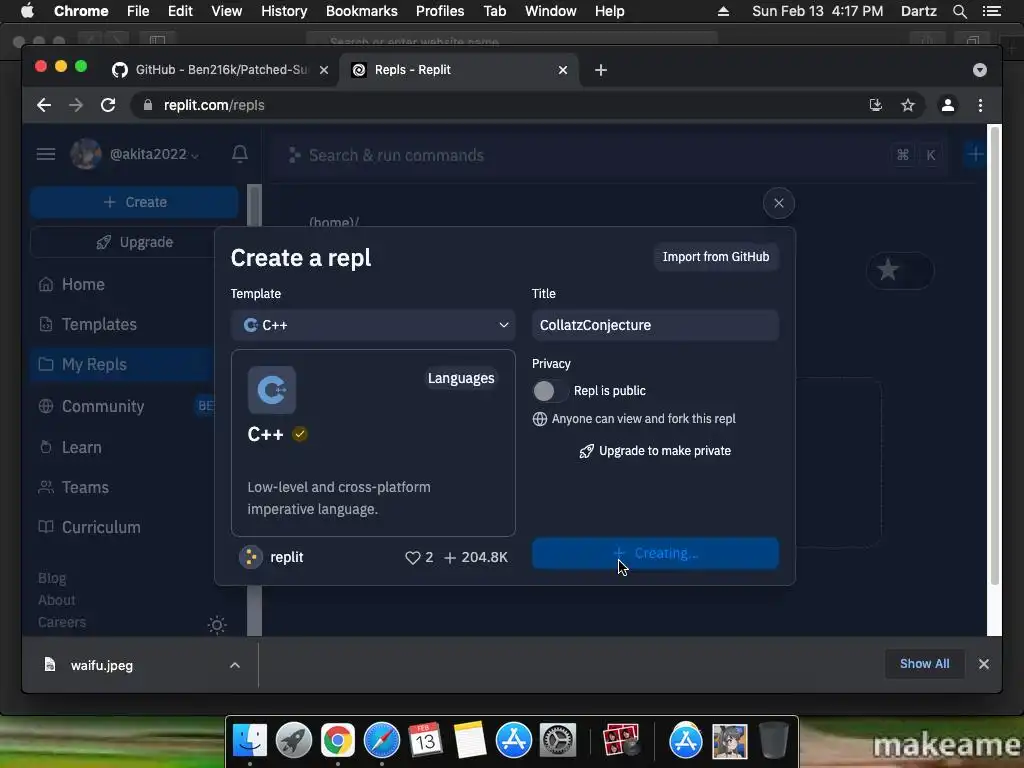Close the downloads bar
Viewport: 1024px width, 768px height.
pos(984,664)
